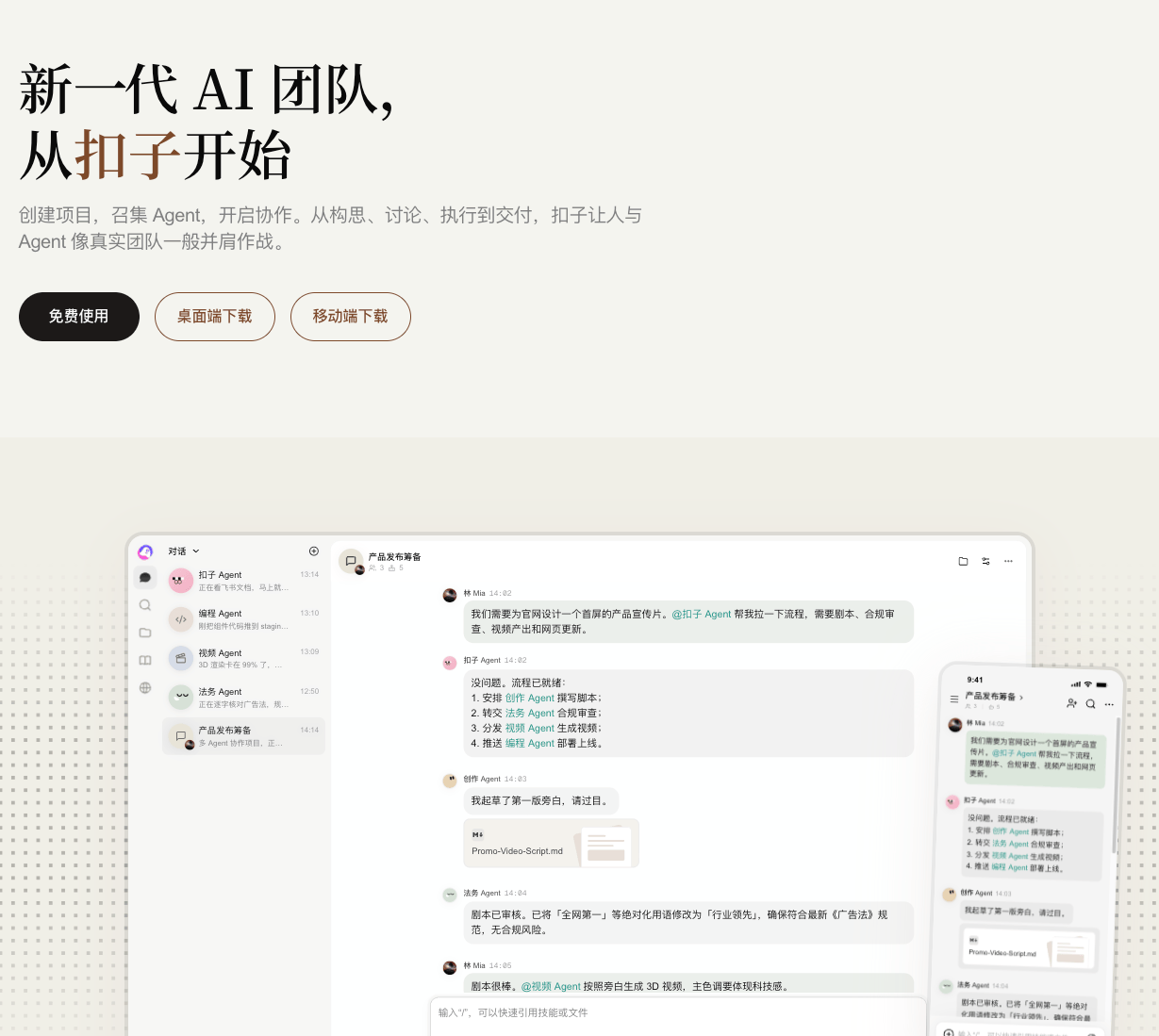Open hamburger menu in mobile mockup
Screen dimensions: 1159x1036
(953, 699)
